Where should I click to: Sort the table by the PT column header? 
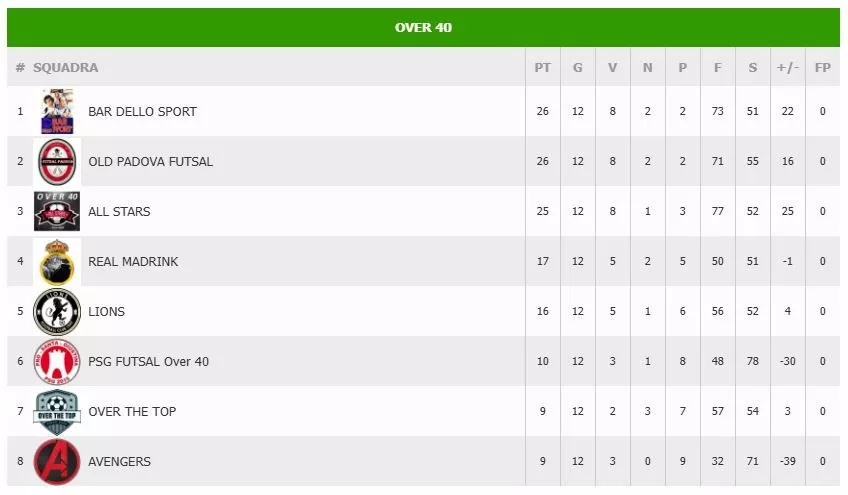(542, 68)
